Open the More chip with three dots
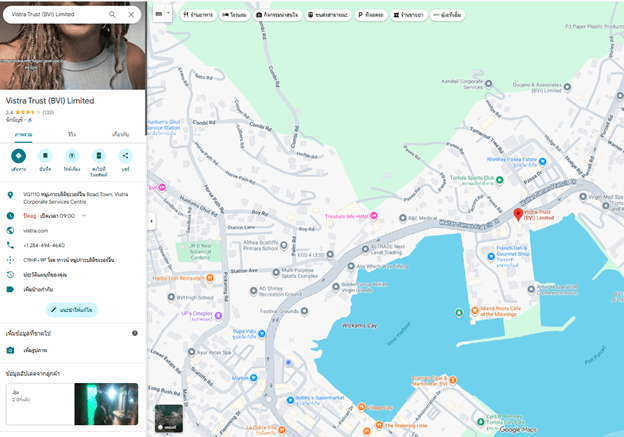The width and height of the screenshot is (624, 437). [447, 15]
